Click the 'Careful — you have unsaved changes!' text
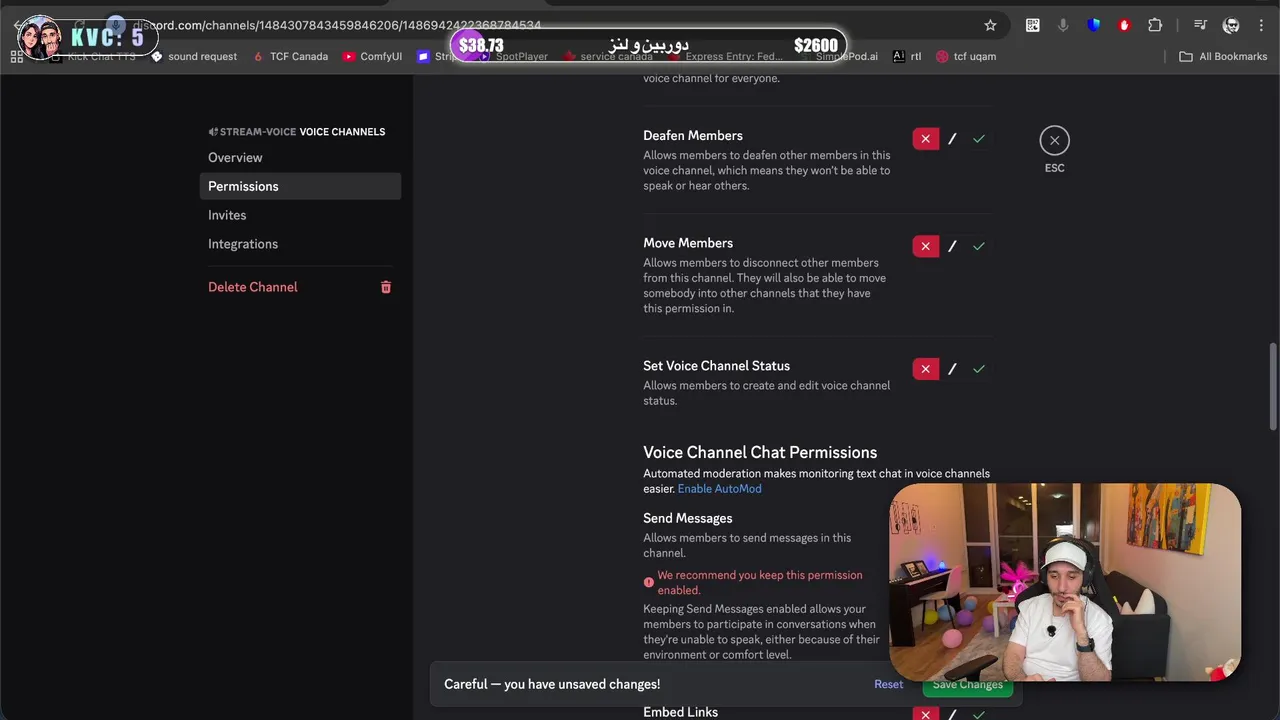Screen dimensions: 1280x720 click(552, 684)
